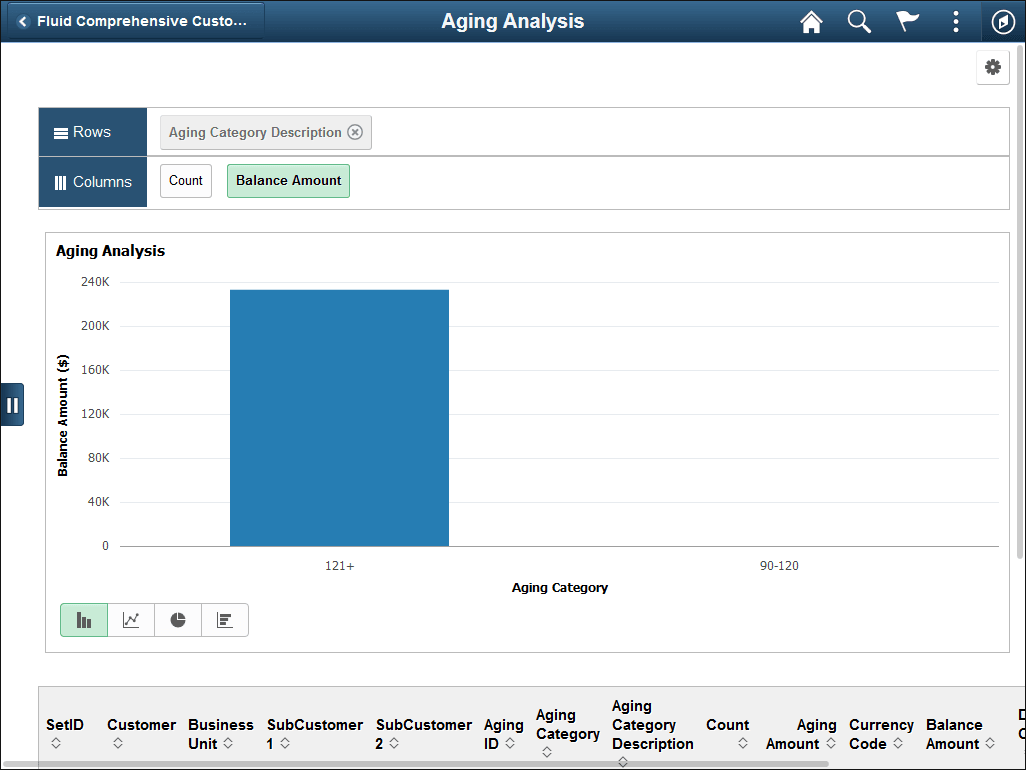
Task: Open global search
Action: (859, 21)
